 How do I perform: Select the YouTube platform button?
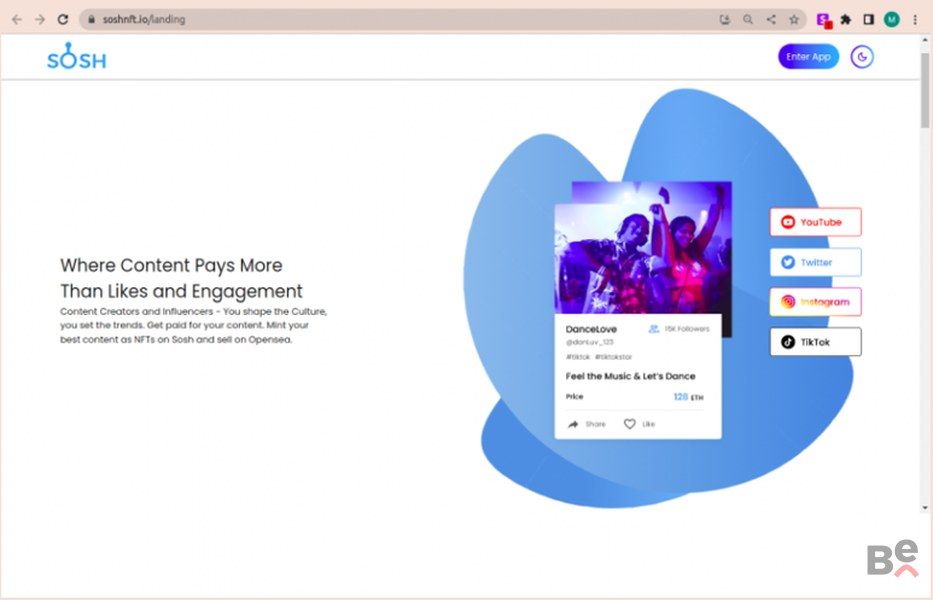click(815, 222)
